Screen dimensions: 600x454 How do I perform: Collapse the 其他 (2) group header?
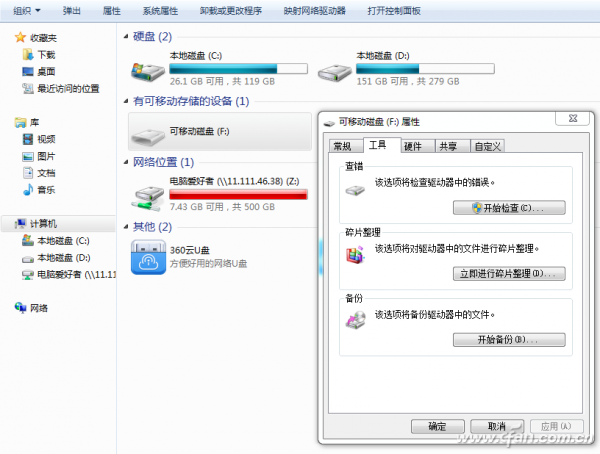point(151,227)
